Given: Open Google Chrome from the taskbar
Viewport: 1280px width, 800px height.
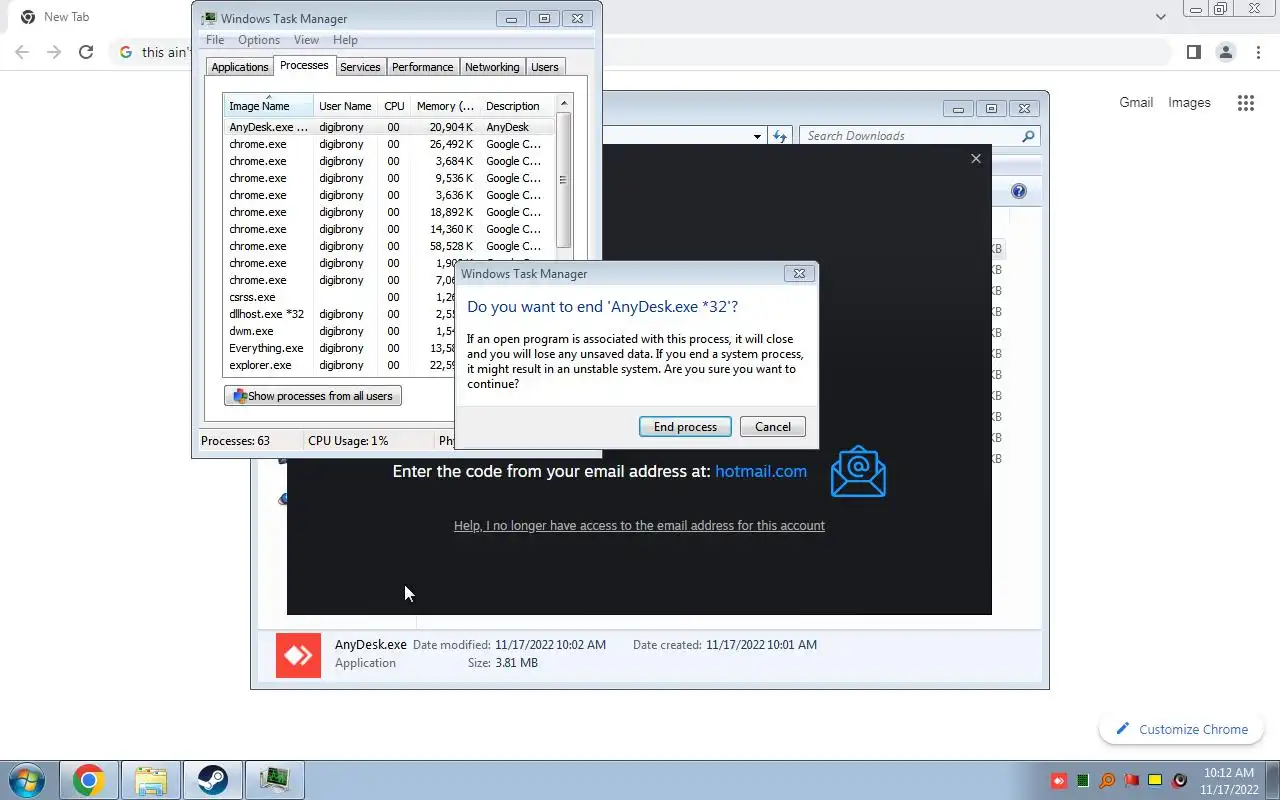Looking at the screenshot, I should tap(88, 780).
